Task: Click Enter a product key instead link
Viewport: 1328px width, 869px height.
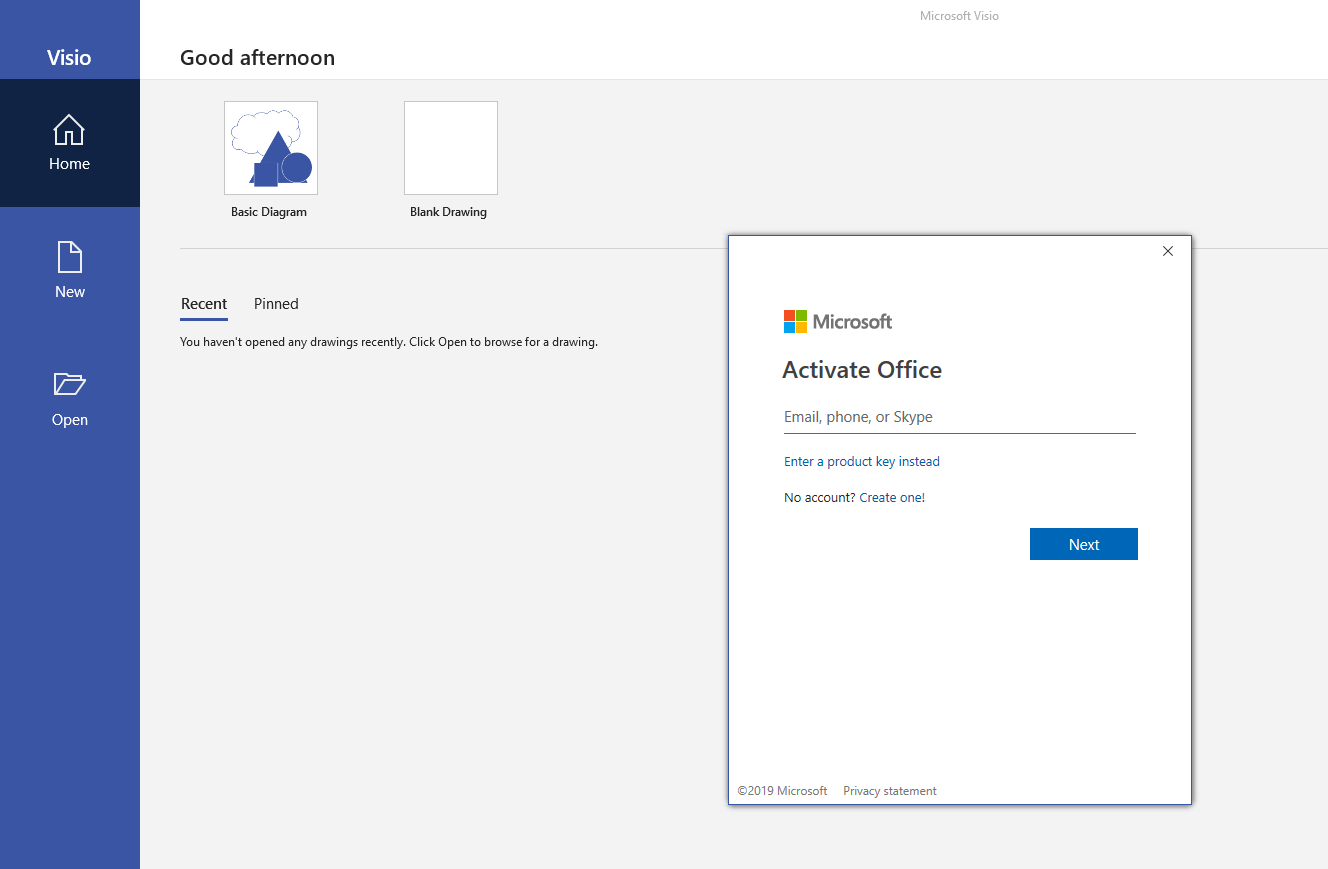Action: pyautogui.click(x=862, y=461)
